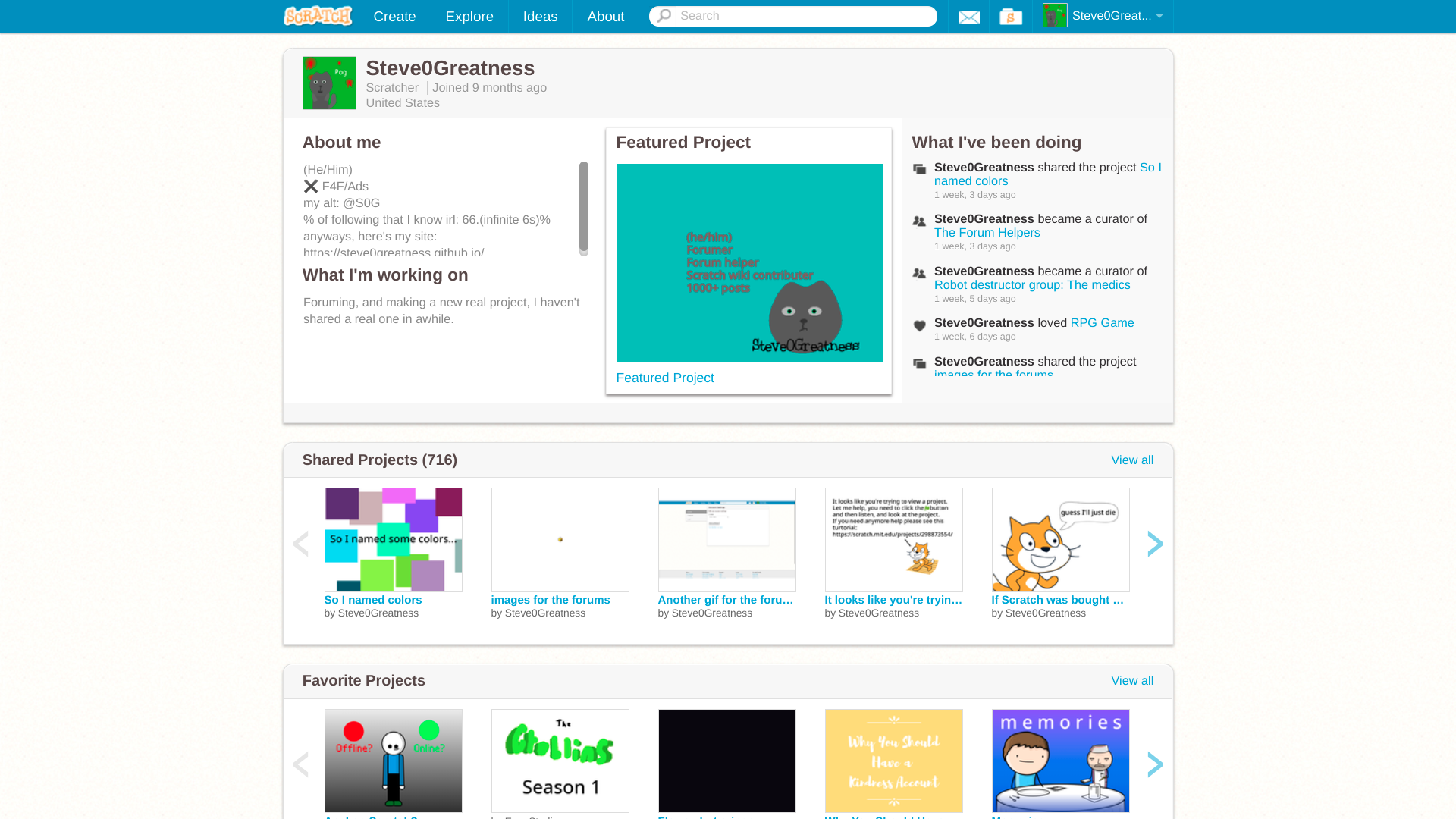Click the user avatar in navigation bar
This screenshot has width=1456, height=819.
pos(1055,15)
